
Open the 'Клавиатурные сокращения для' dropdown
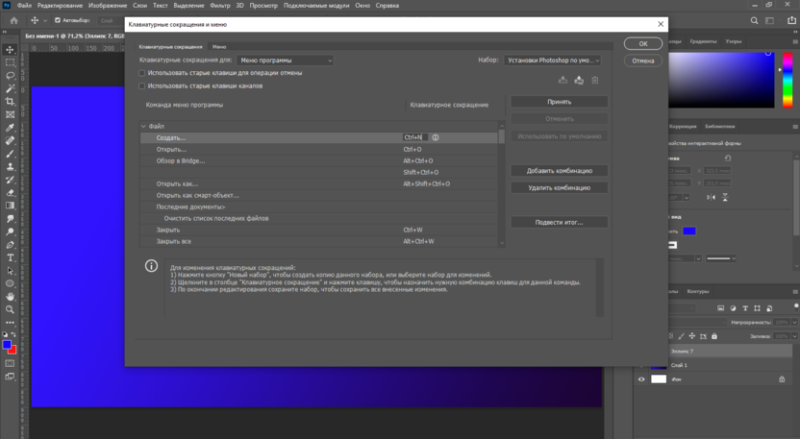click(x=285, y=60)
